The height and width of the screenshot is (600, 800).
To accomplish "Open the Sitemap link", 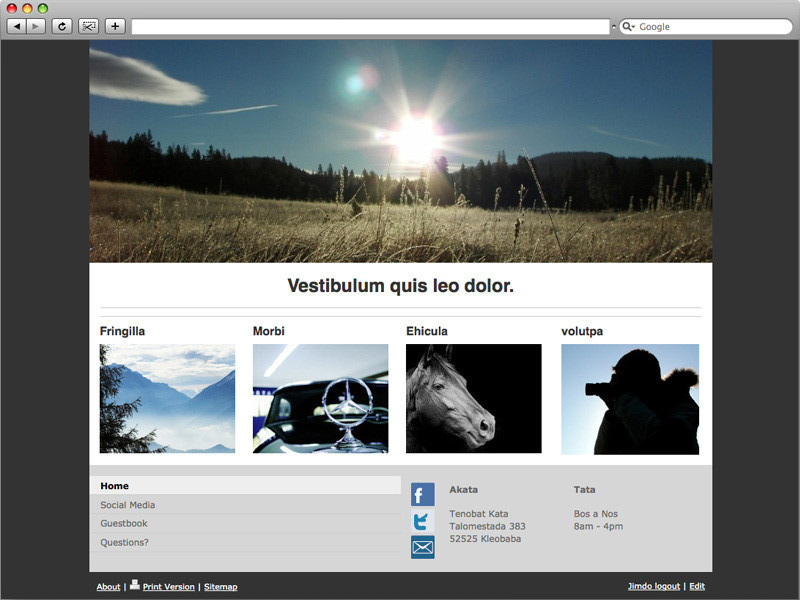I will tap(220, 587).
